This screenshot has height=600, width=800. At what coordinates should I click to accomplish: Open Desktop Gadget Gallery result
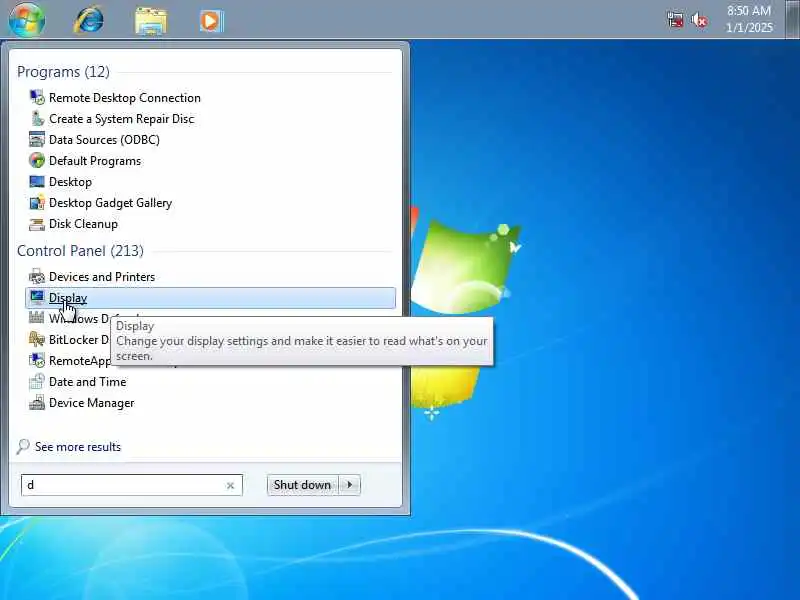point(110,203)
